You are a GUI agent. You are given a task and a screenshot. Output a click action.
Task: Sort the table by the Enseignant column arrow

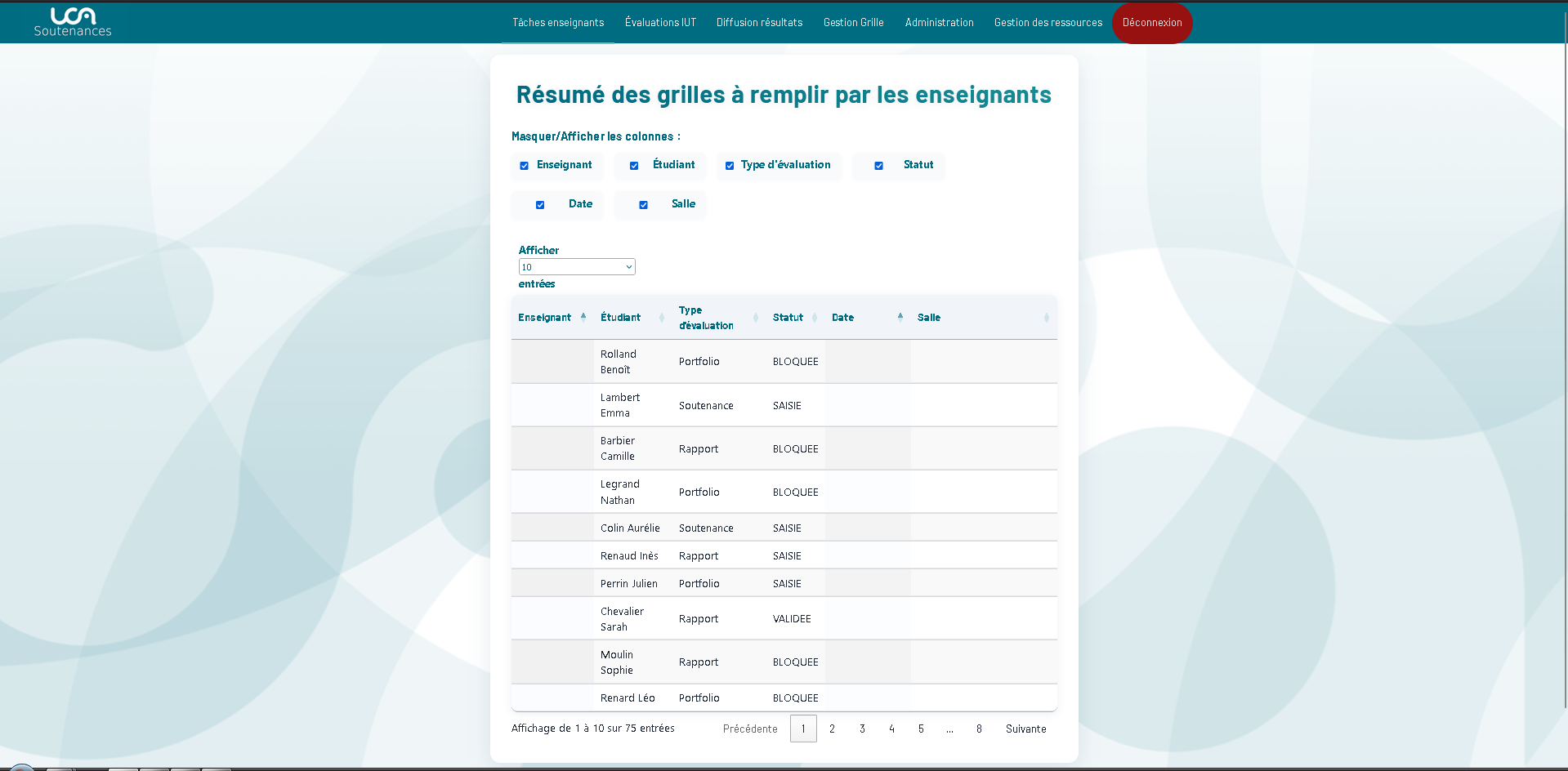click(583, 316)
